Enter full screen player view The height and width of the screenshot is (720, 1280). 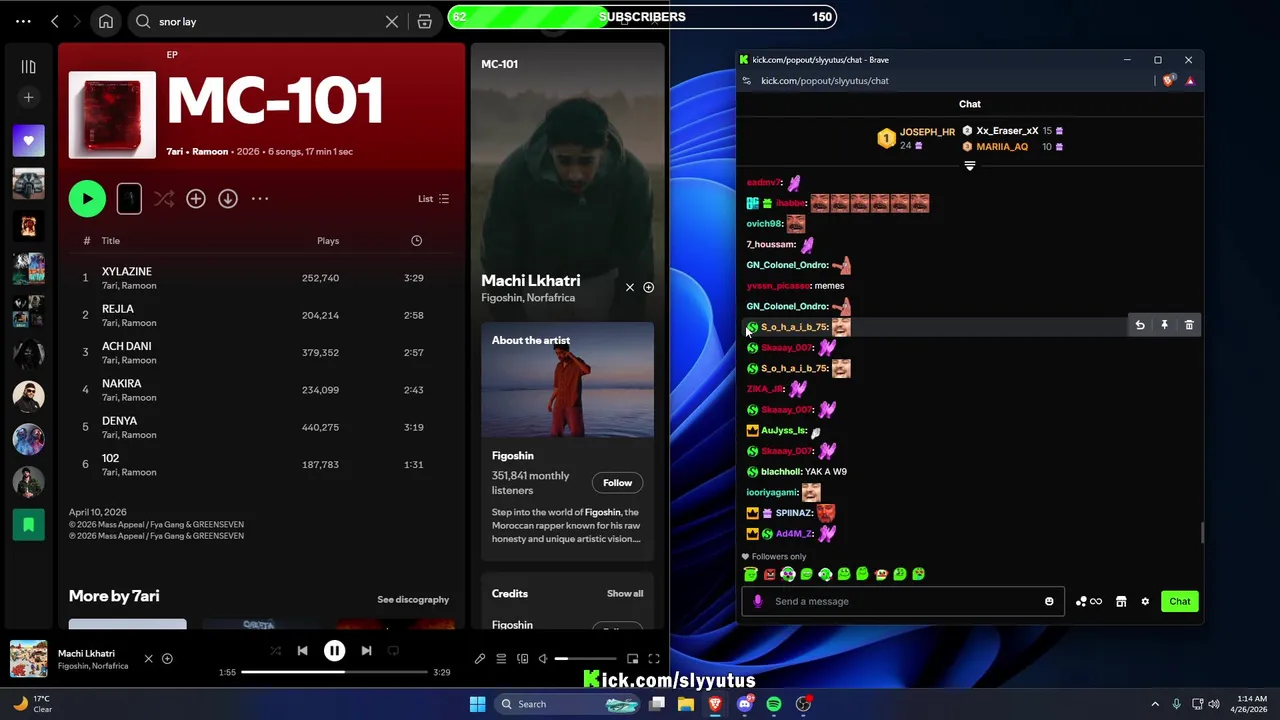[654, 659]
